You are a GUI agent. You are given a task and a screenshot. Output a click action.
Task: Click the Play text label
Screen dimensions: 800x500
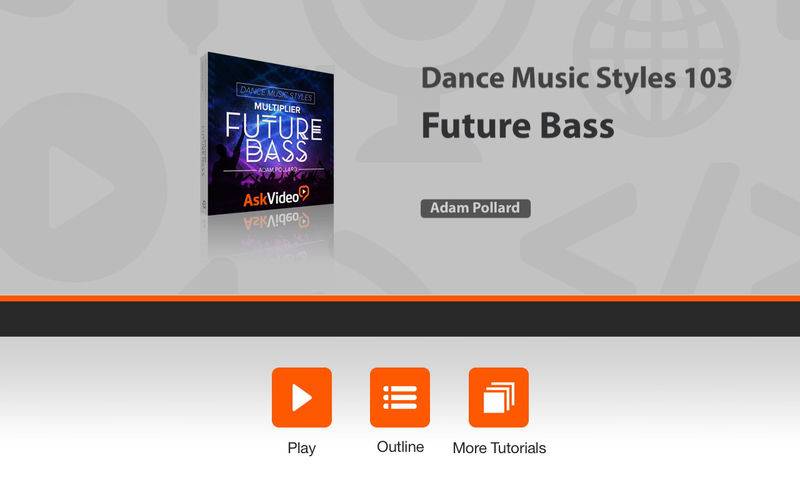(x=302, y=448)
